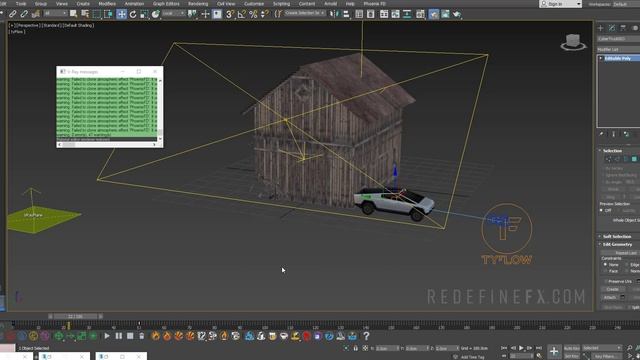Activate the Select and Place tool
The width and height of the screenshot is (640, 360).
coord(156,14)
